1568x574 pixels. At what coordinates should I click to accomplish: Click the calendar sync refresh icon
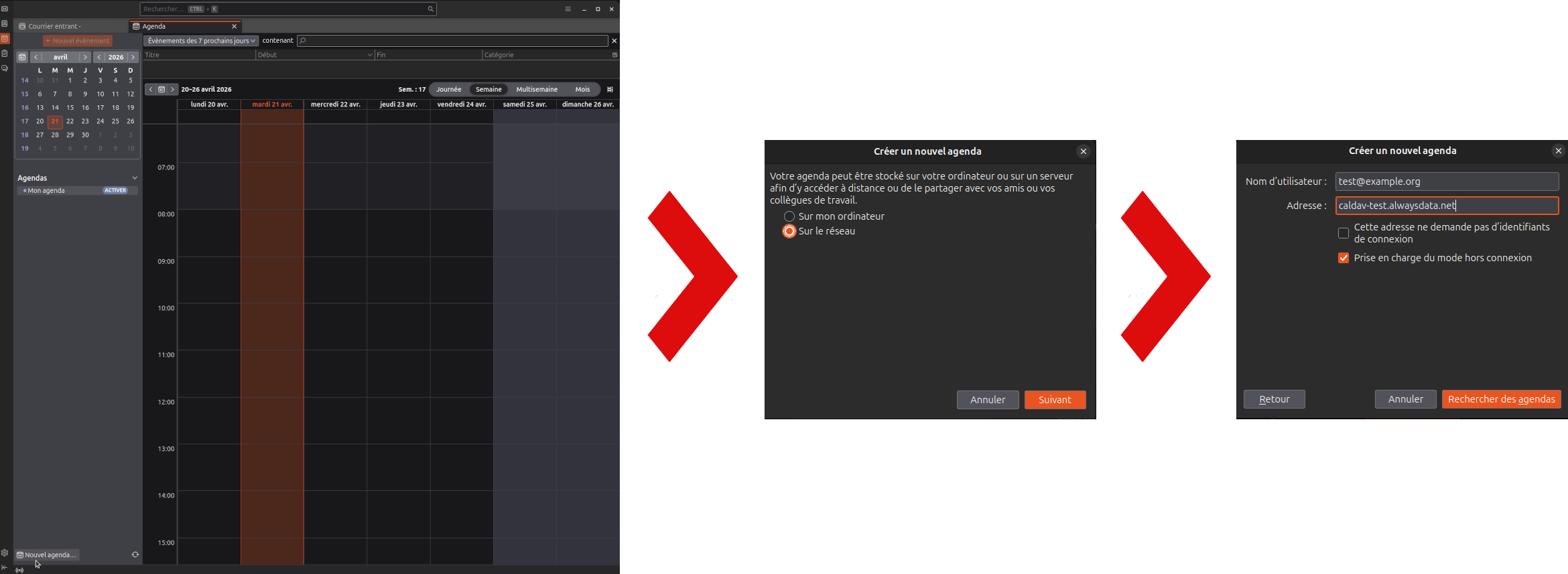point(135,555)
